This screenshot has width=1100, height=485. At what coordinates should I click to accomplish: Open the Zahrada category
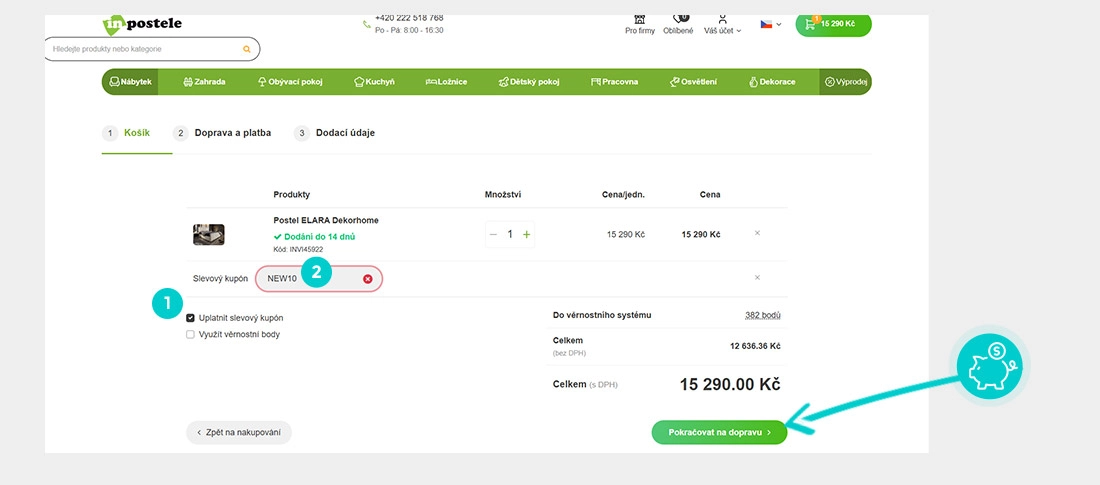[x=204, y=81]
